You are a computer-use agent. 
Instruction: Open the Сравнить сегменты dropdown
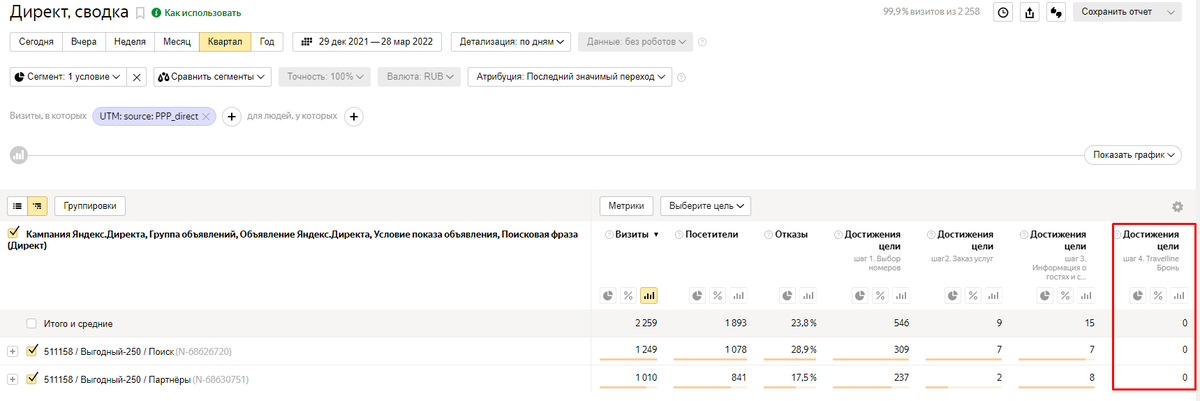213,76
